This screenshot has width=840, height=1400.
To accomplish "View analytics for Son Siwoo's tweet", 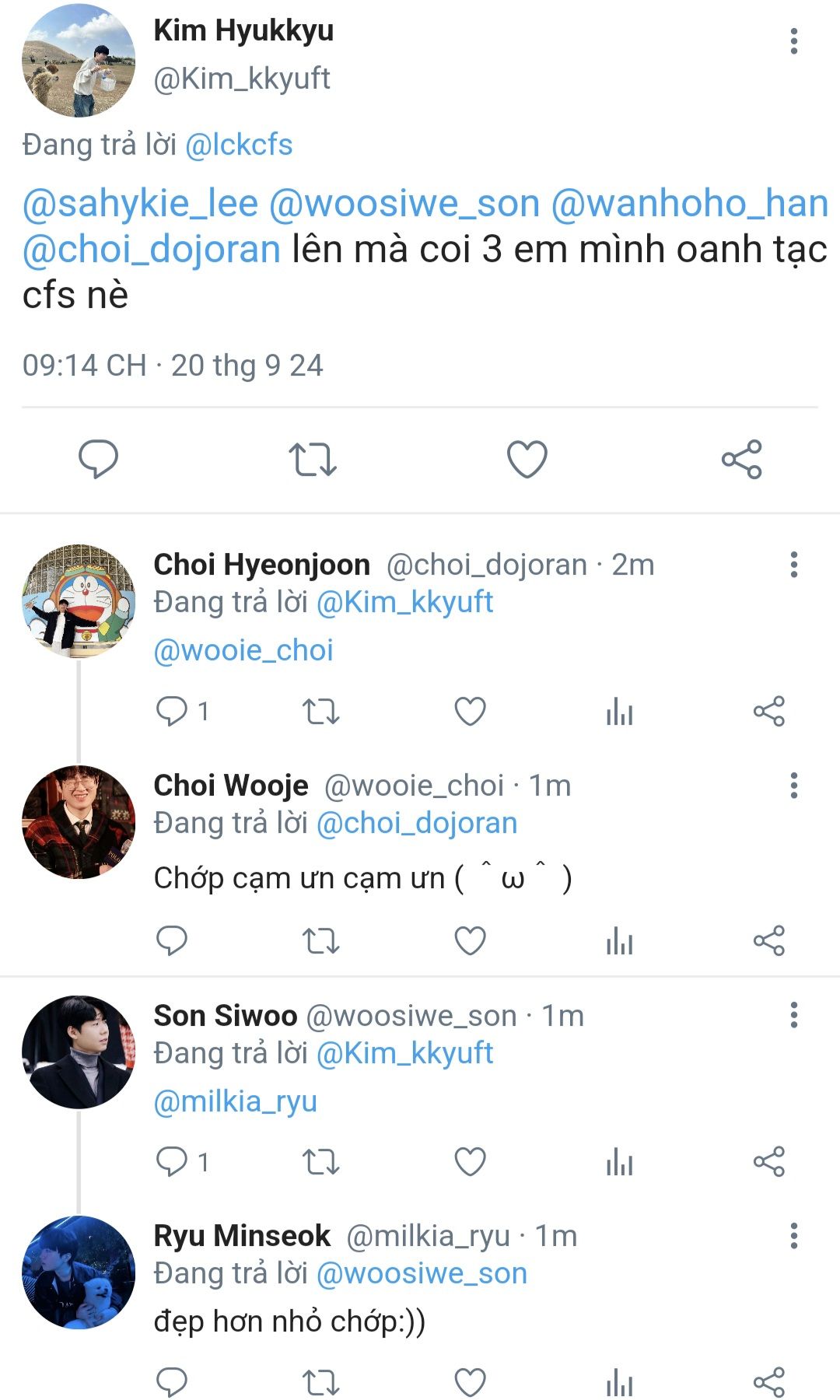I will (x=619, y=1162).
